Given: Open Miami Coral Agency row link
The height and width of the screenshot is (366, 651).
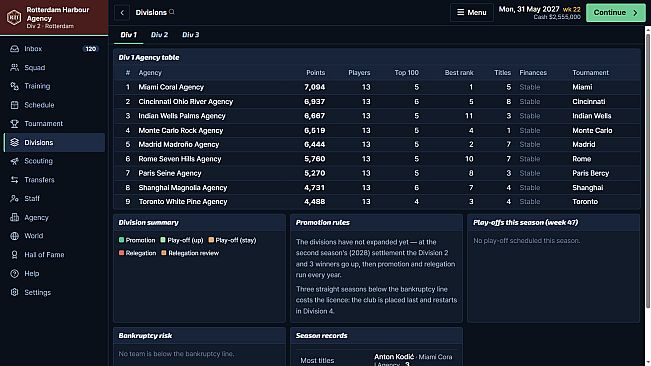Looking at the screenshot, I should click(x=171, y=87).
